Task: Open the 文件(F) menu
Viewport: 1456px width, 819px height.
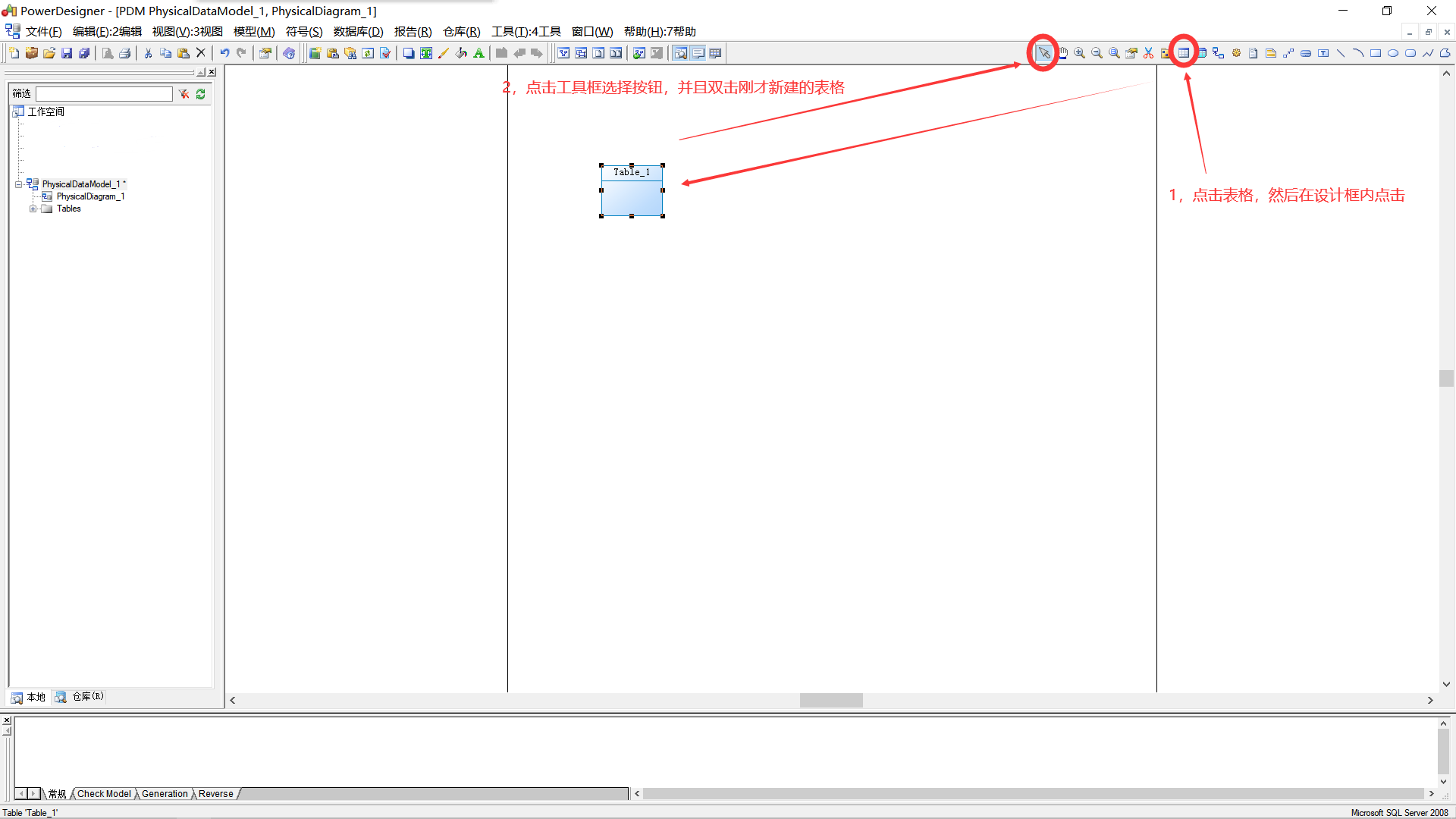Action: [43, 31]
